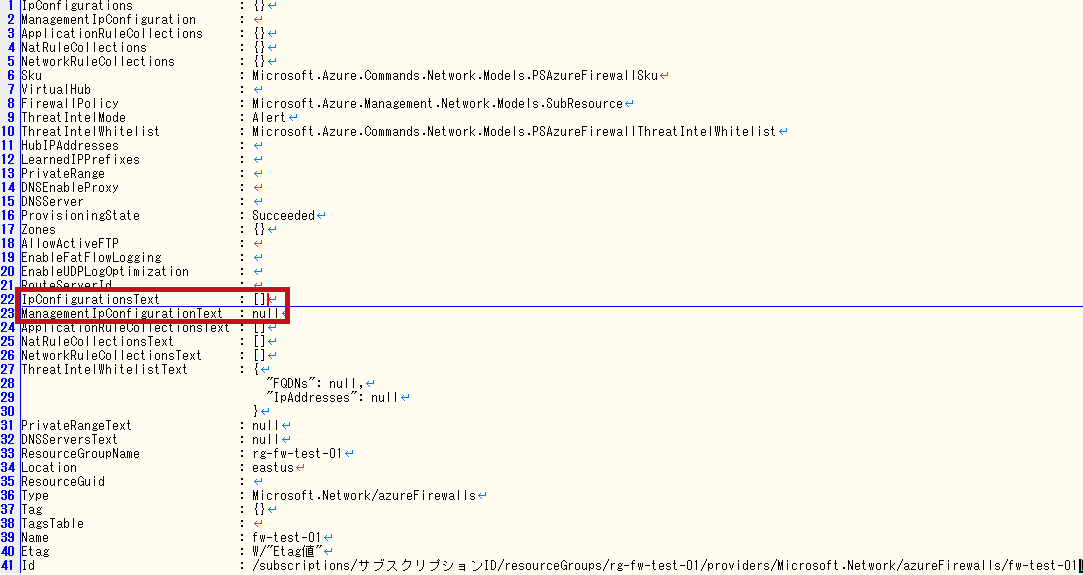
Task: Click "NetworkRuleCollections" on line 5
Action: click(x=98, y=61)
